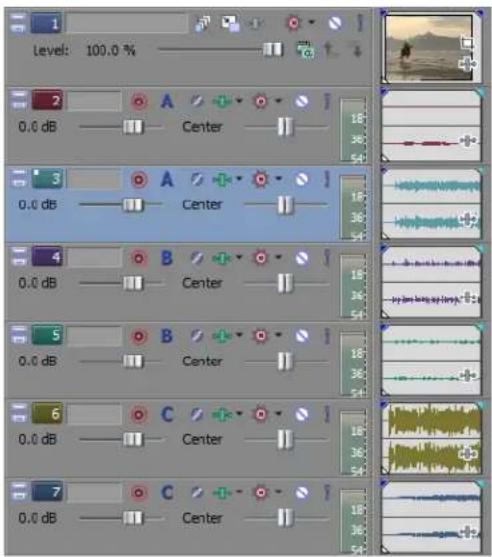Toggle bypass motion blur on video track 1
This screenshot has width=492, height=557.
click(x=202, y=23)
